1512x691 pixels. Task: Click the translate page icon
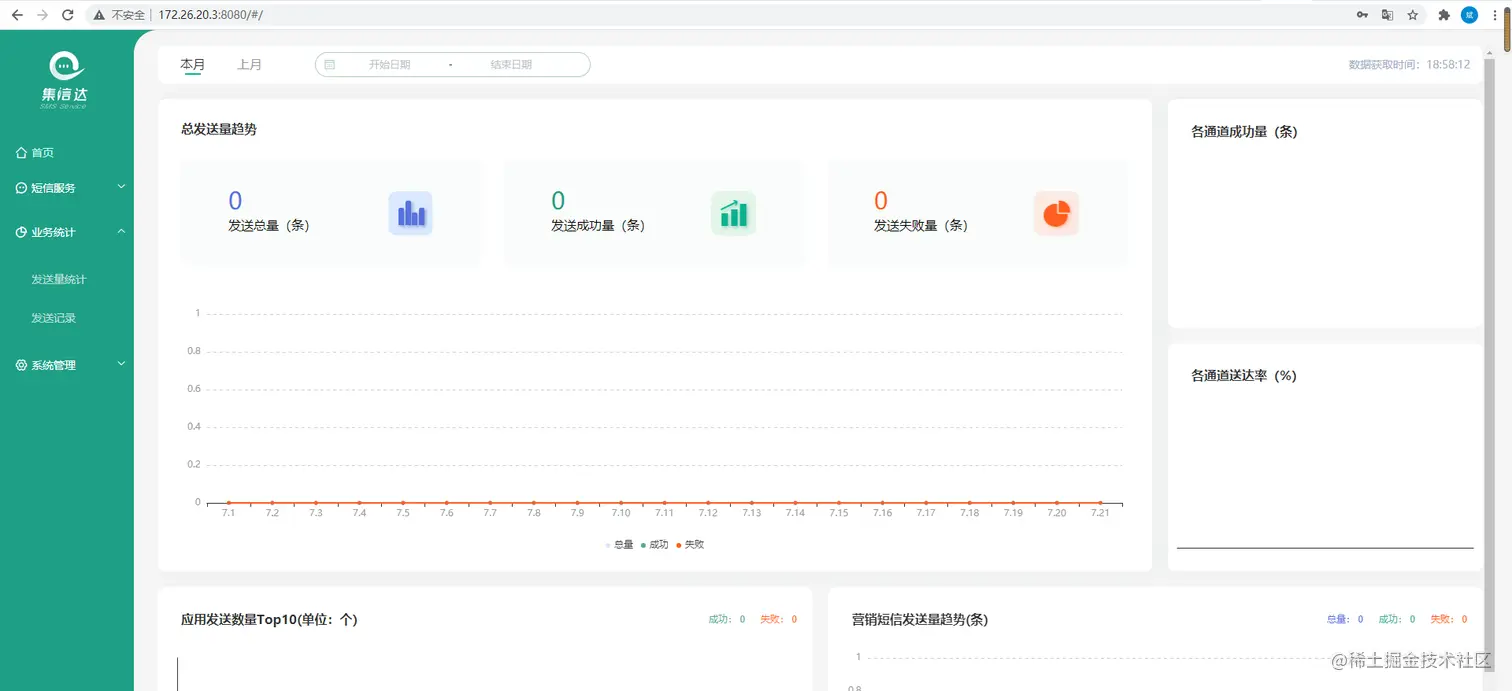coord(1387,15)
